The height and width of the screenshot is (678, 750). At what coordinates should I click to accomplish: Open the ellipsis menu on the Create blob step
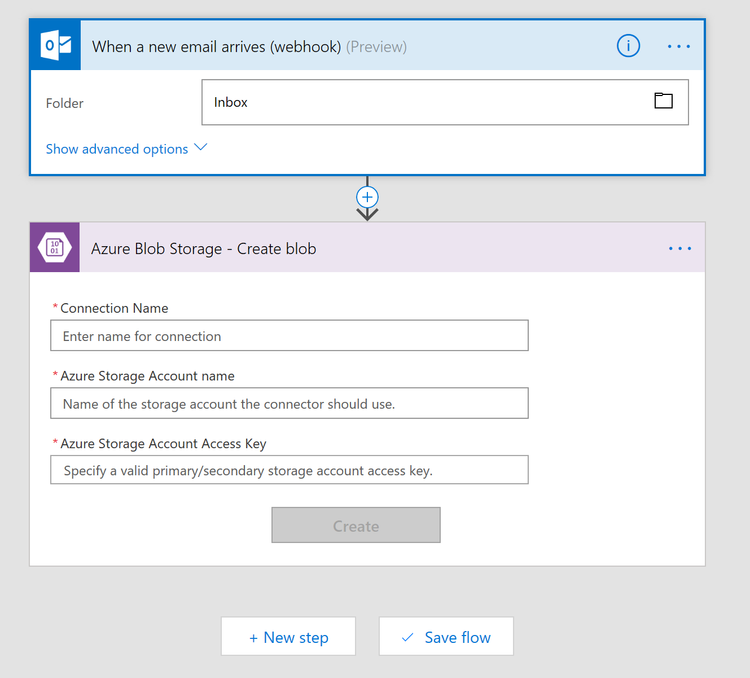pyautogui.click(x=680, y=248)
